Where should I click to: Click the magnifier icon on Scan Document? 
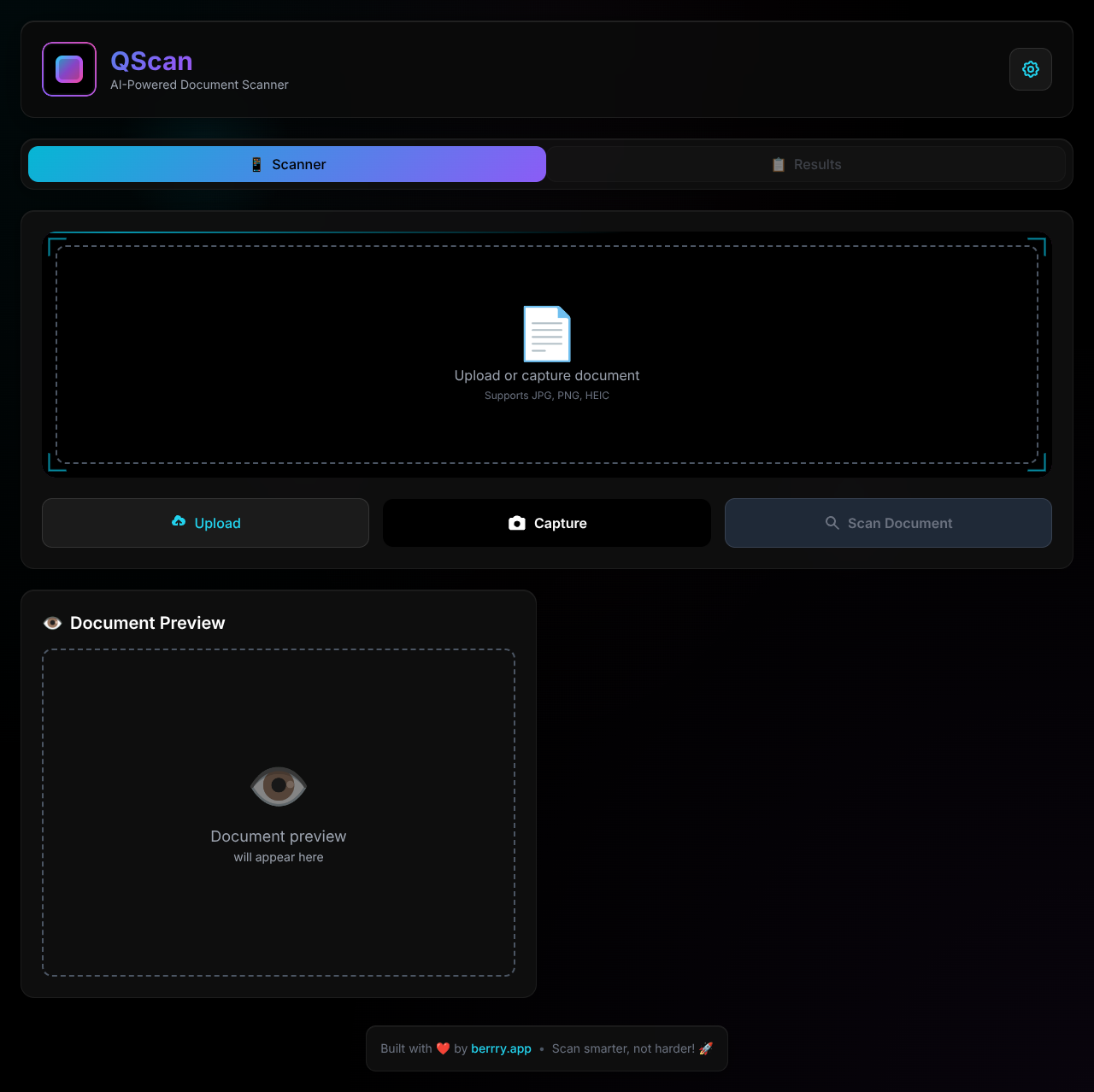pos(832,522)
